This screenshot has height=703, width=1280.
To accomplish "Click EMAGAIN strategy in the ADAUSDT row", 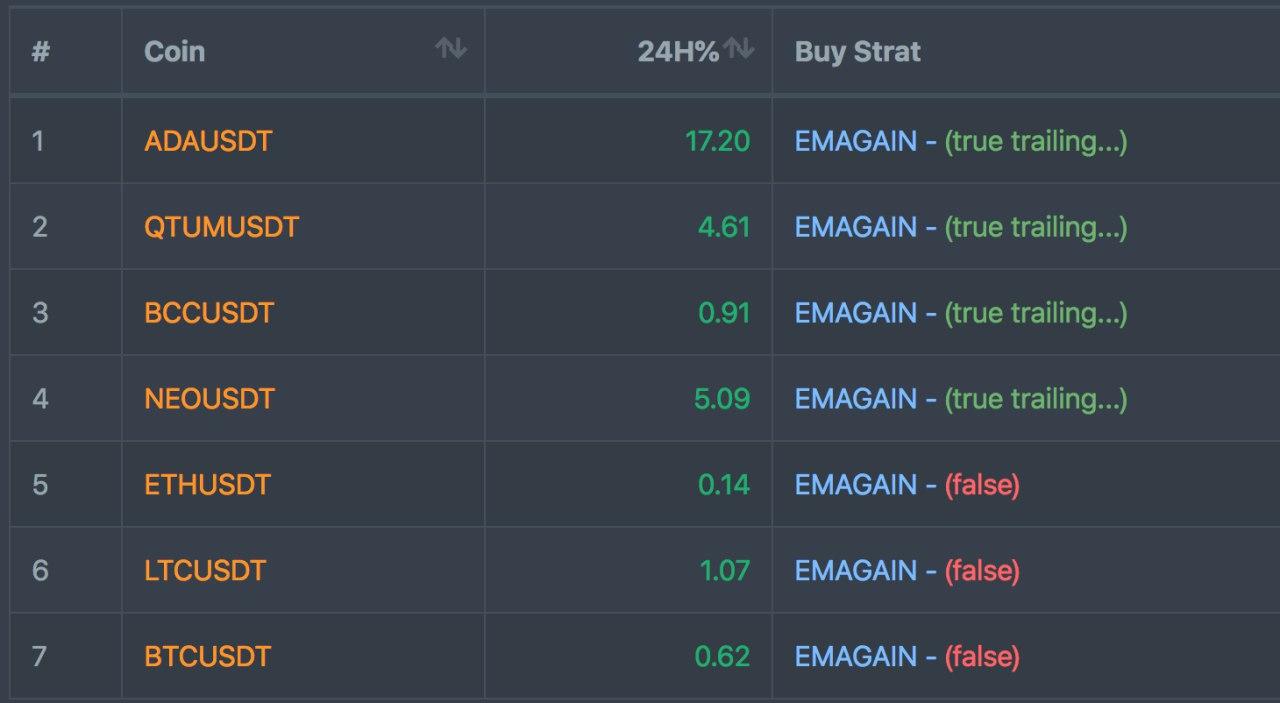I will point(856,141).
